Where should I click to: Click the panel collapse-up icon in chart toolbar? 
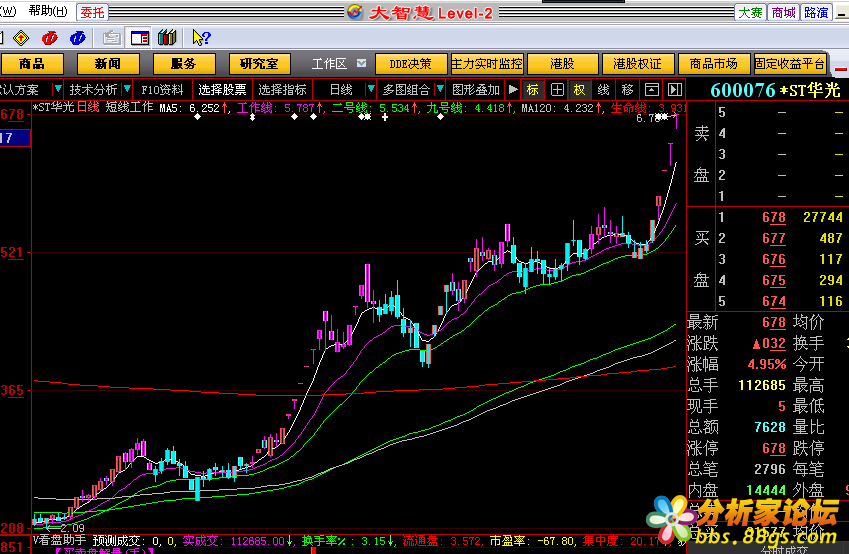652,90
